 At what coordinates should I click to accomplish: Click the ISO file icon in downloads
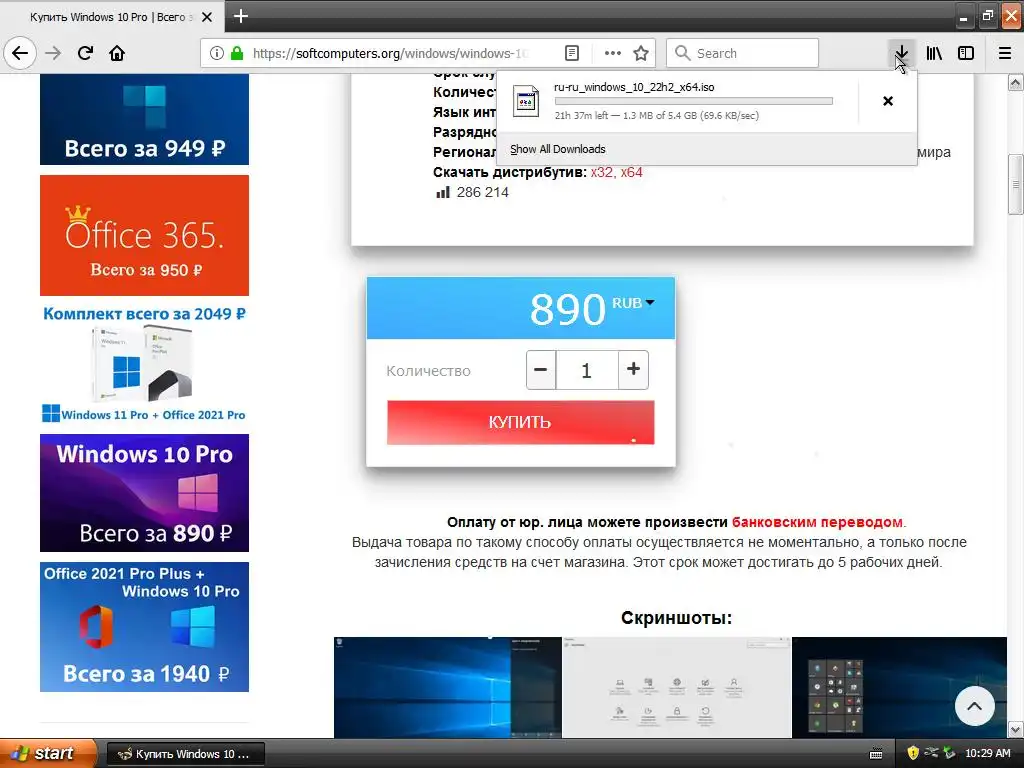526,101
